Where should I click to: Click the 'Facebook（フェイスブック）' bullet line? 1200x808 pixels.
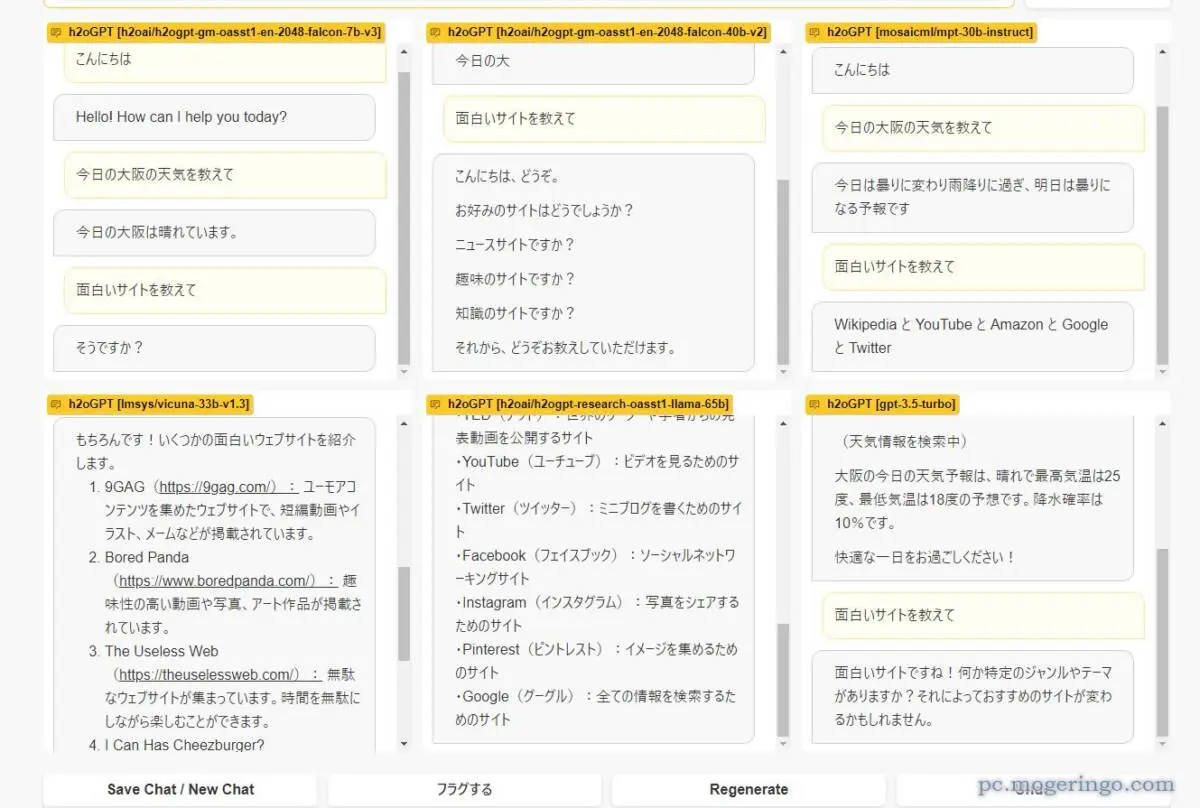(595, 567)
